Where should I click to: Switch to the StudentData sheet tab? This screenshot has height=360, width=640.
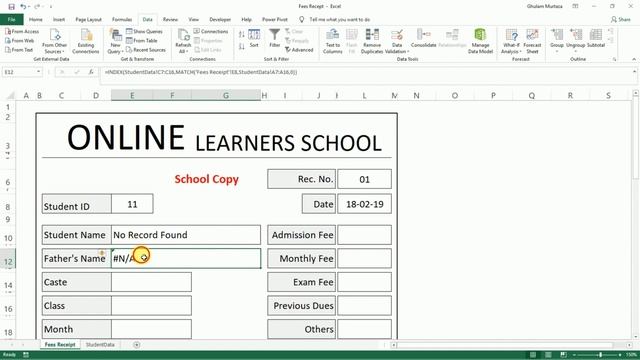(x=100, y=345)
